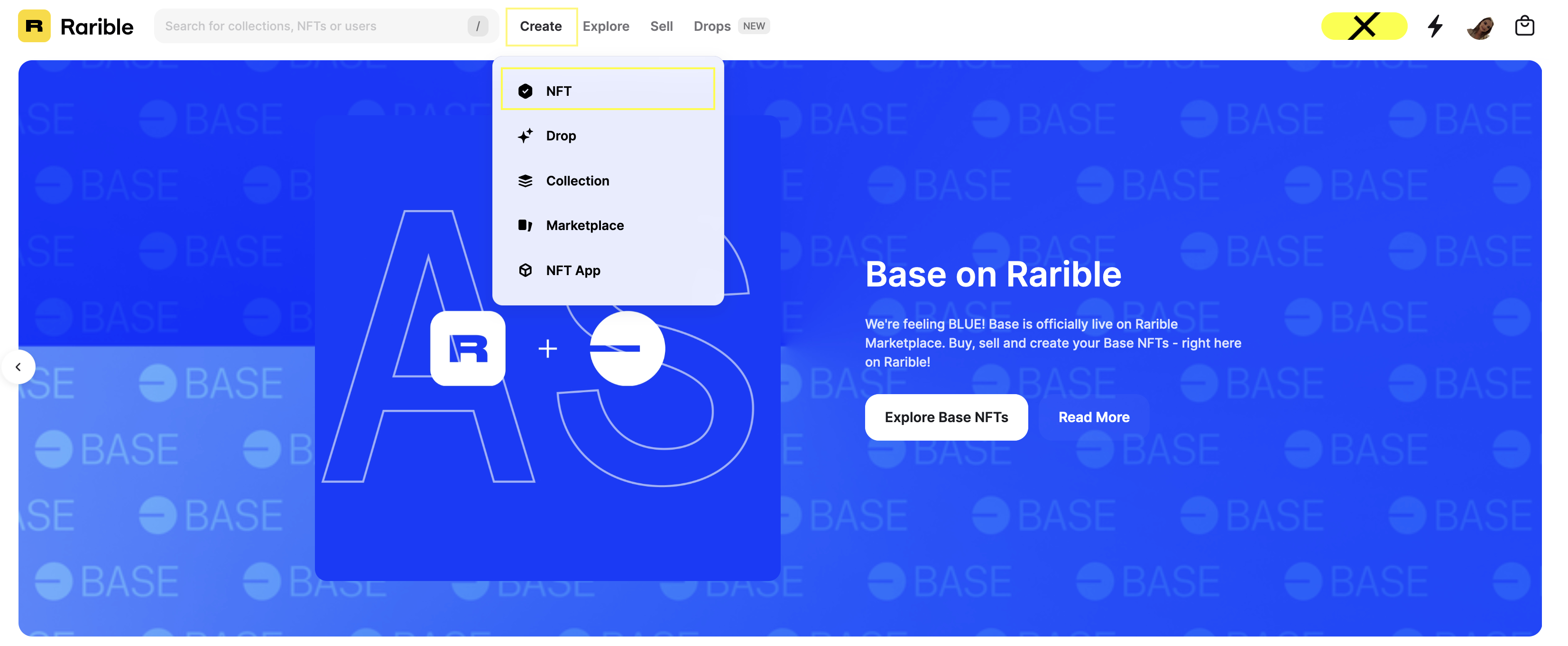Click the slash shortcut key in search bar
1568x646 pixels.
[478, 26]
